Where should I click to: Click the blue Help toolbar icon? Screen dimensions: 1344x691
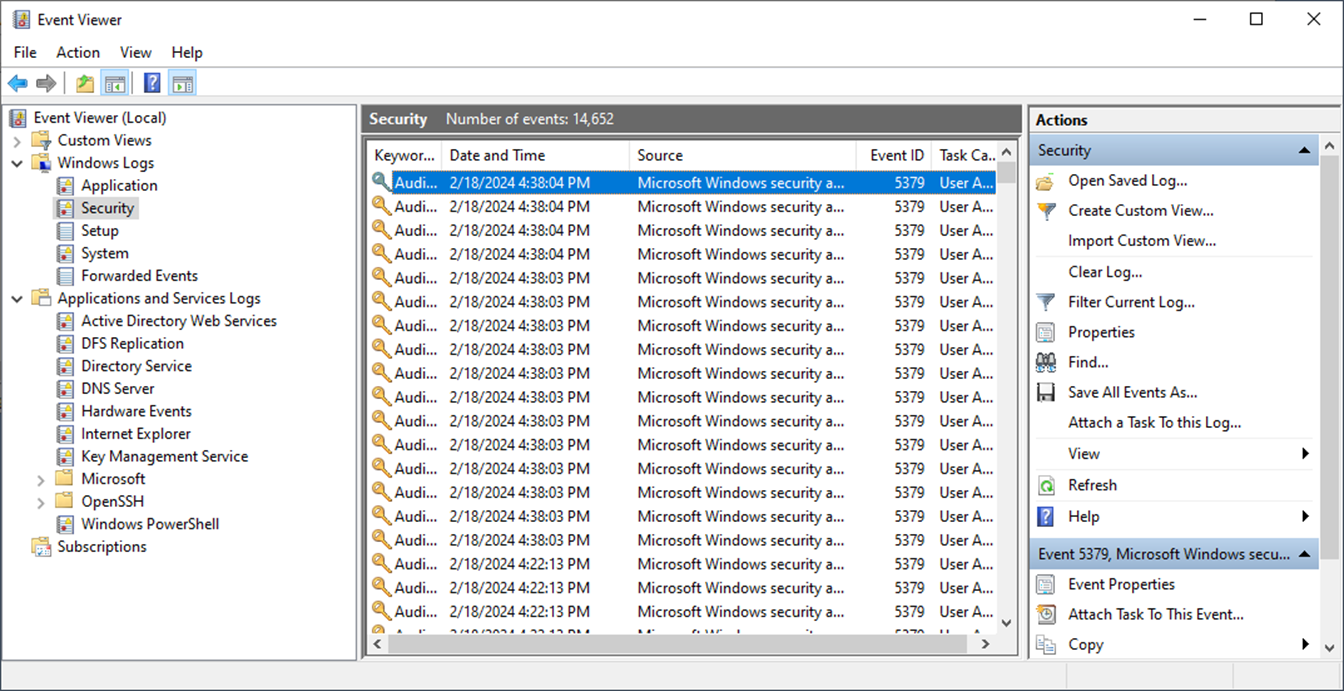152,84
